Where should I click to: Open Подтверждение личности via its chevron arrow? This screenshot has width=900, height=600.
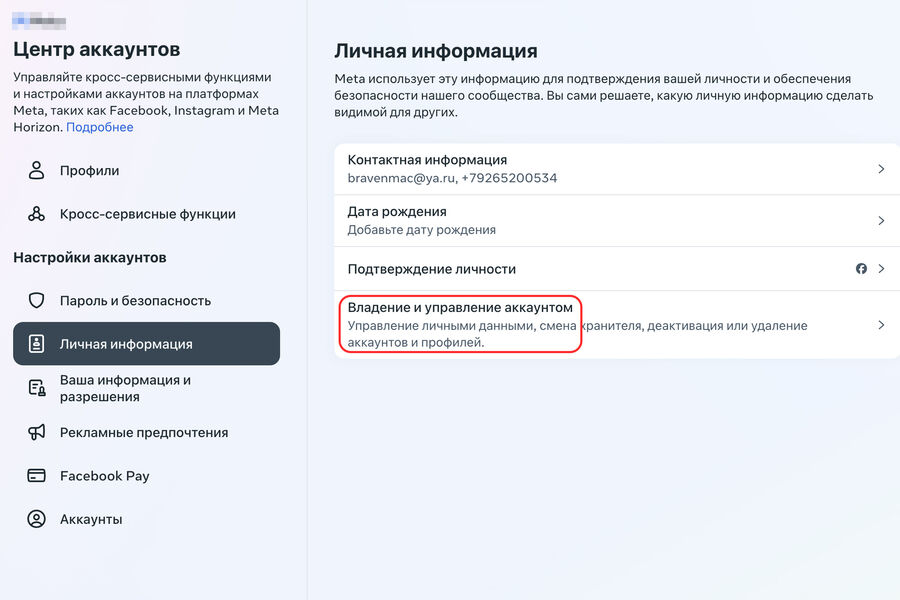tap(881, 269)
